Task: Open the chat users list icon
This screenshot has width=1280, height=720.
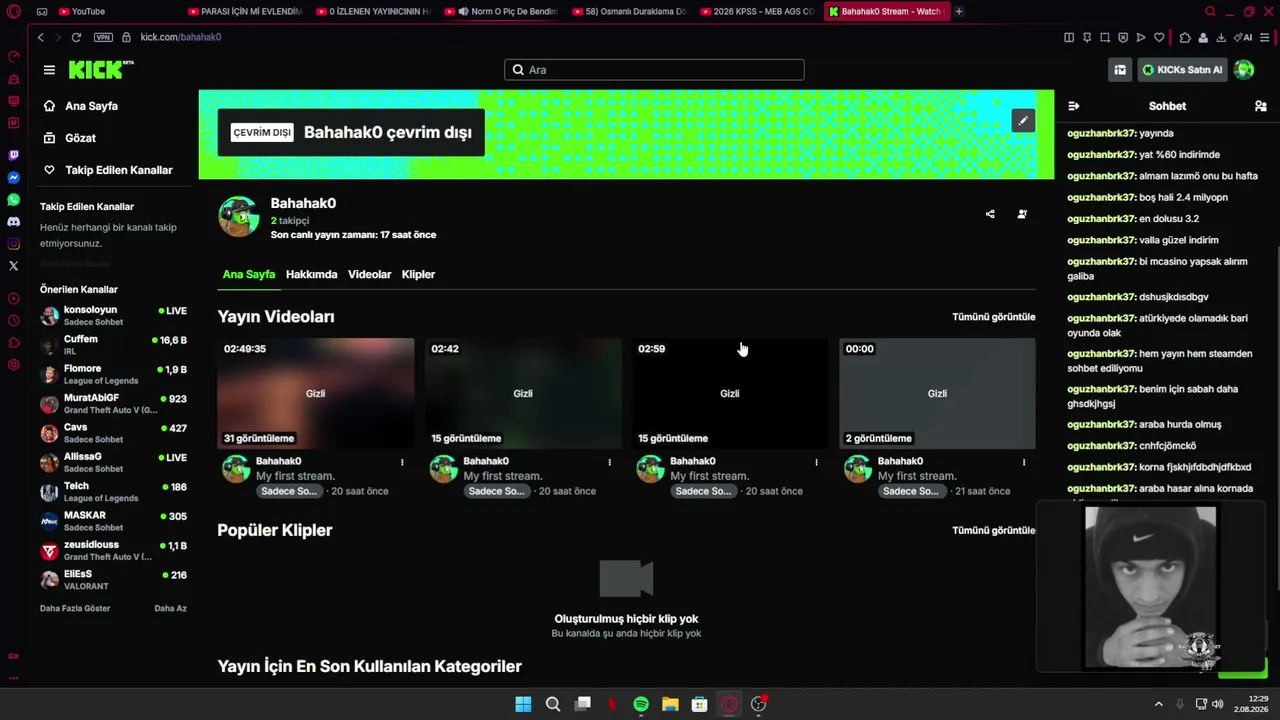Action: coord(1261,106)
